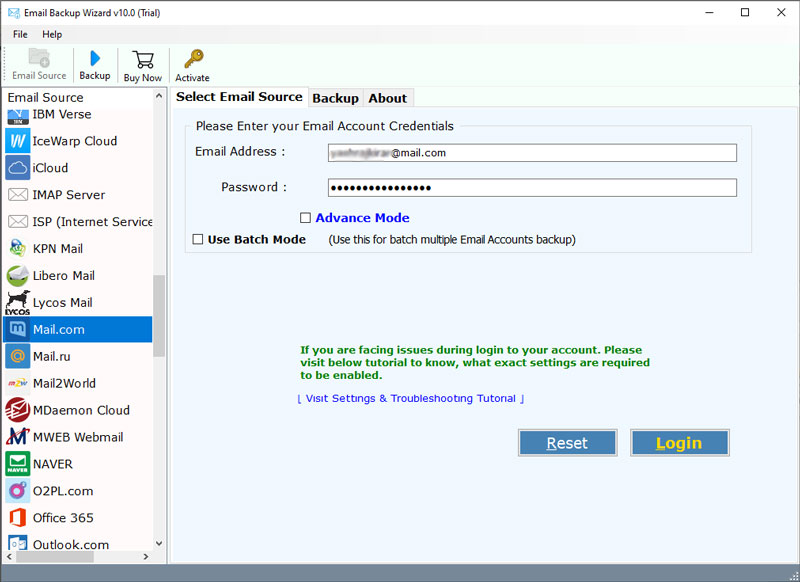The height and width of the screenshot is (582, 800).
Task: Focus the Password input field
Action: (x=532, y=188)
